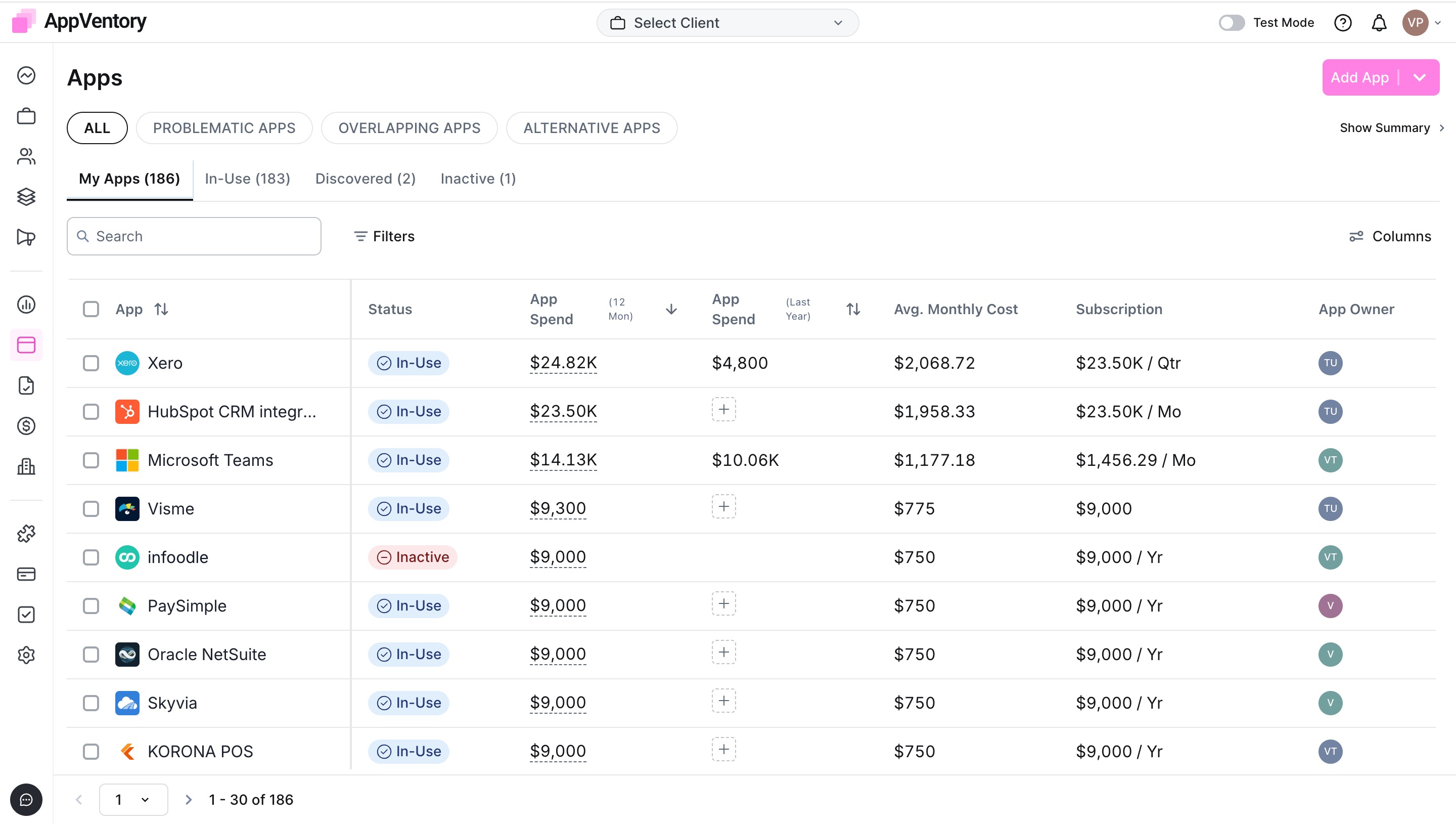This screenshot has width=1456, height=824.
Task: Open the dollar sign spend sidebar icon
Action: (x=26, y=425)
